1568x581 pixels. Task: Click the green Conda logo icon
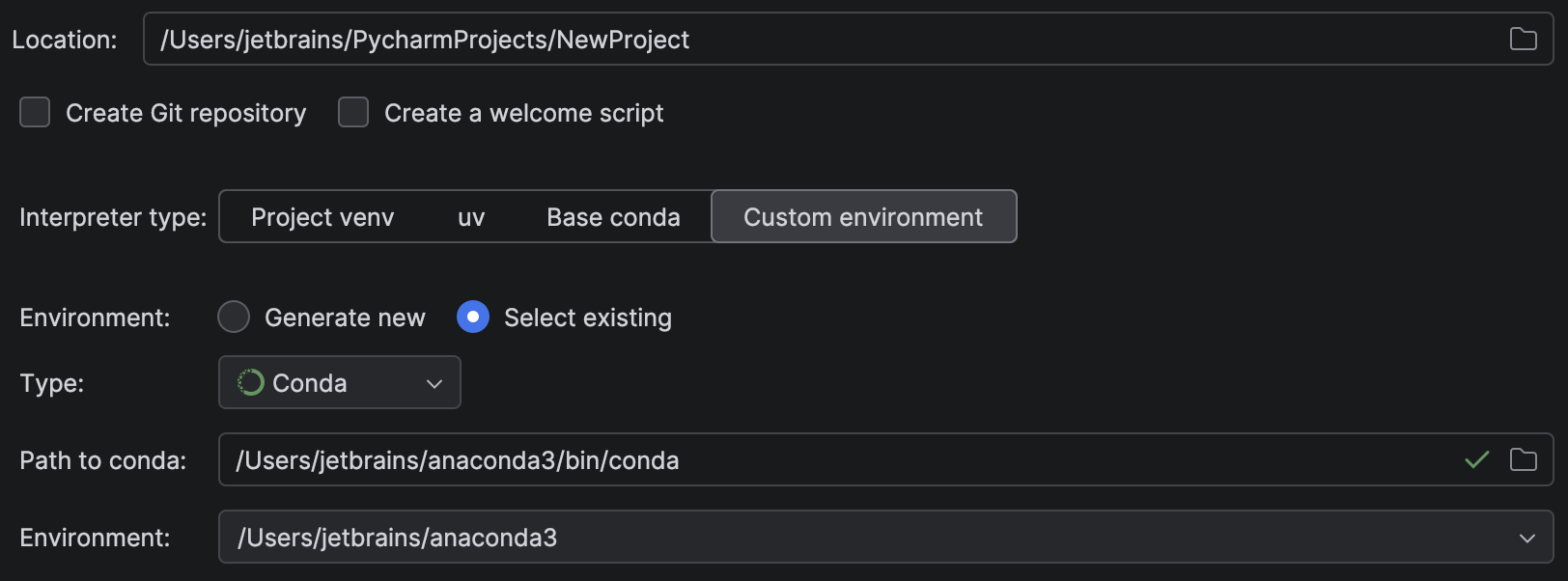click(x=250, y=382)
